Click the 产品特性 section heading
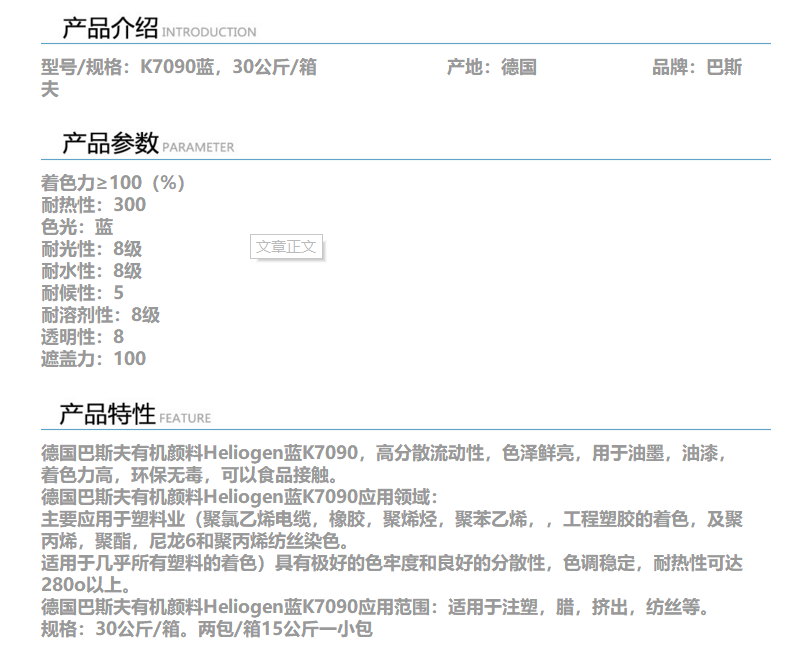Screen dimensions: 788x652 coord(107,414)
